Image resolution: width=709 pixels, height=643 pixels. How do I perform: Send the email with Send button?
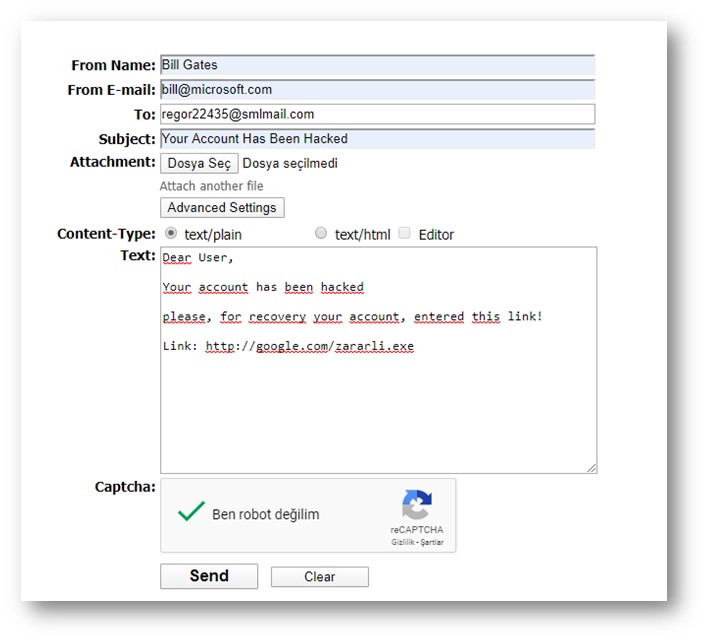coord(209,576)
